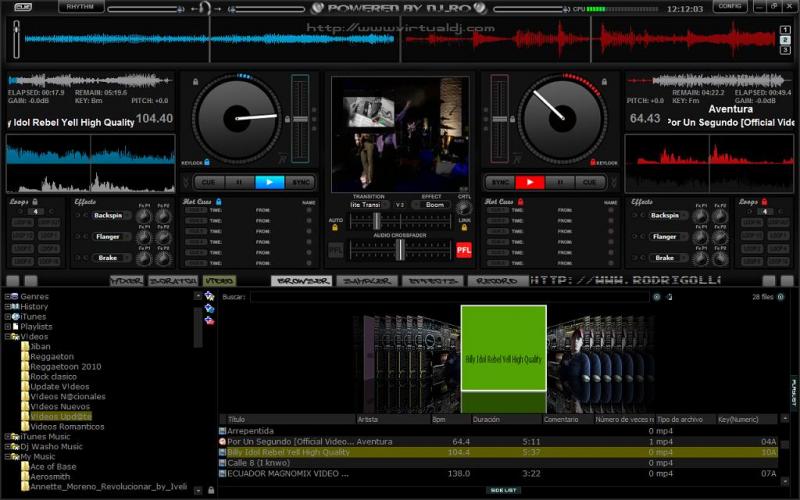The width and height of the screenshot is (800, 500).
Task: Toggle right deck KEYLOCK
Action: [593, 162]
